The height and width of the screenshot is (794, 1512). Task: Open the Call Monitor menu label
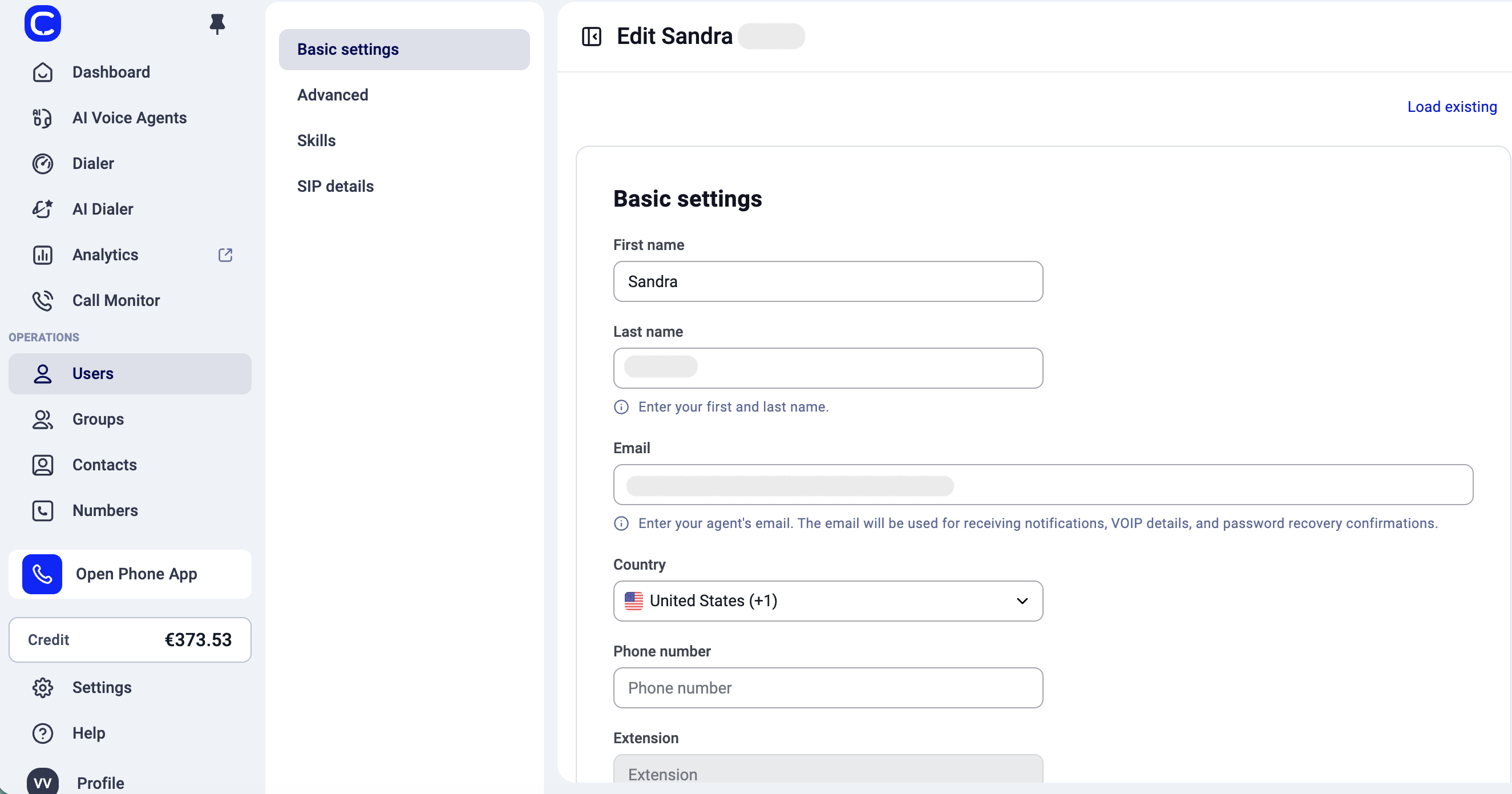(116, 301)
